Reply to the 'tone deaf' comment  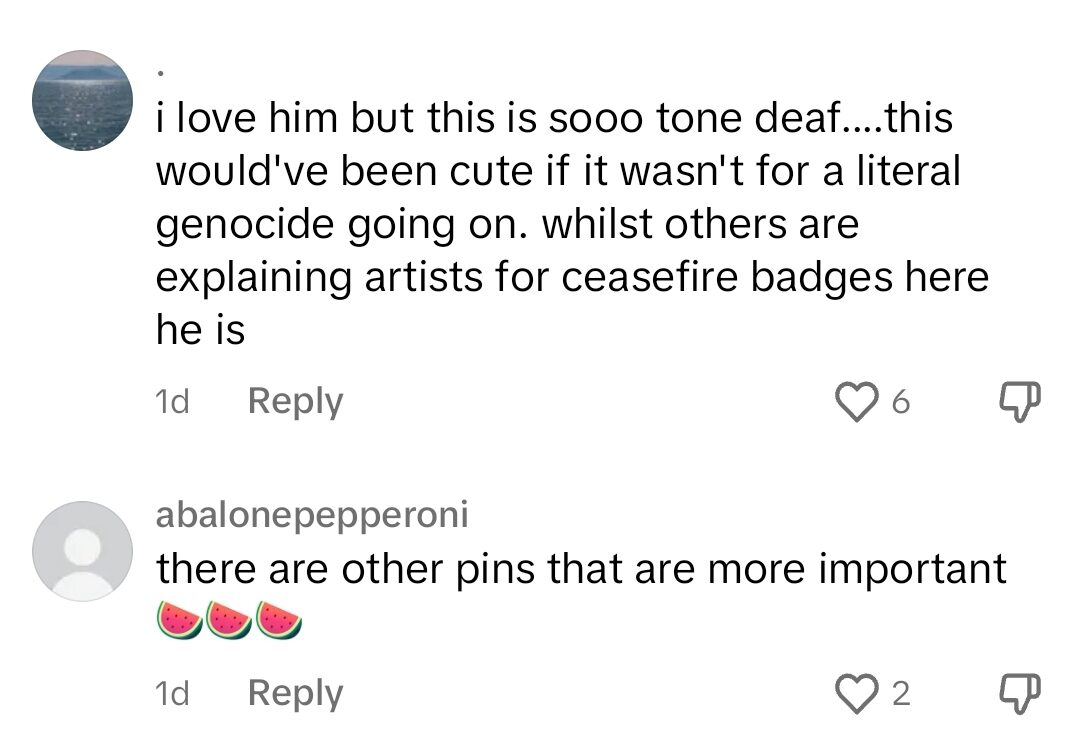(294, 401)
